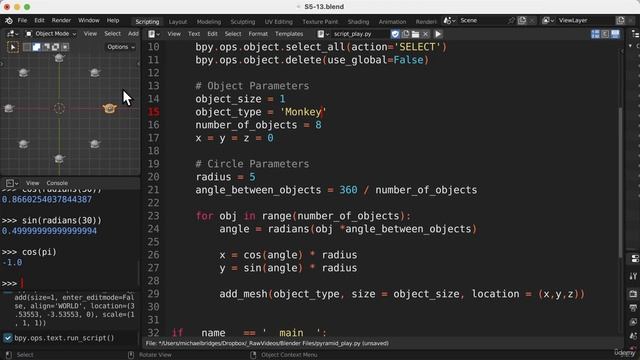Open the text editor View menu
The width and height of the screenshot is (640, 360).
[x=174, y=34]
